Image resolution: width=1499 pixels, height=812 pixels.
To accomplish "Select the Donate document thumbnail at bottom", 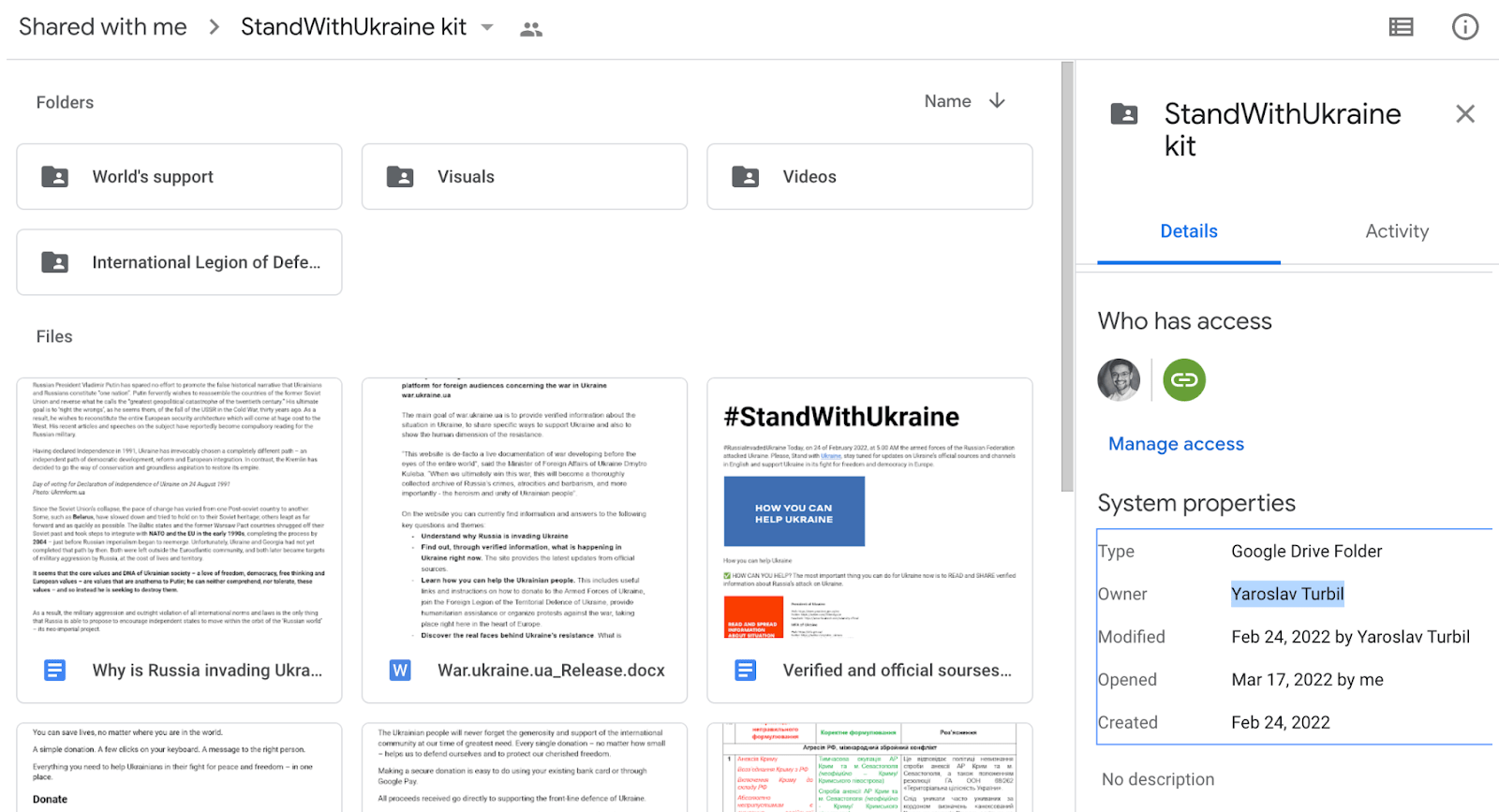I will 179,767.
